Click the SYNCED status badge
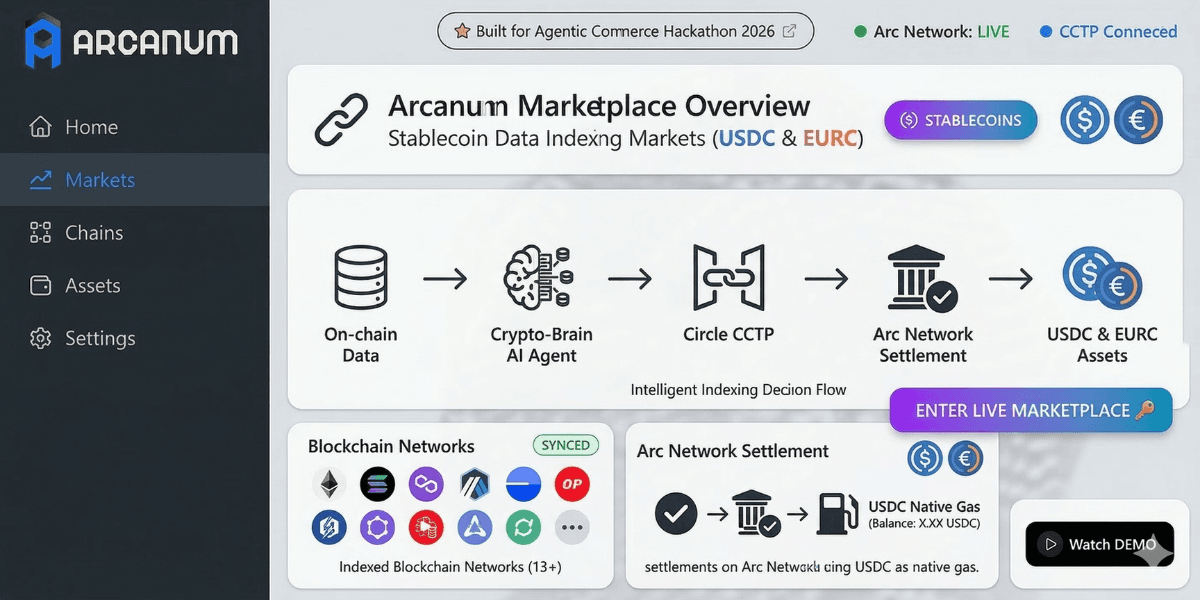Screen dimensions: 1200x600 [566, 445]
